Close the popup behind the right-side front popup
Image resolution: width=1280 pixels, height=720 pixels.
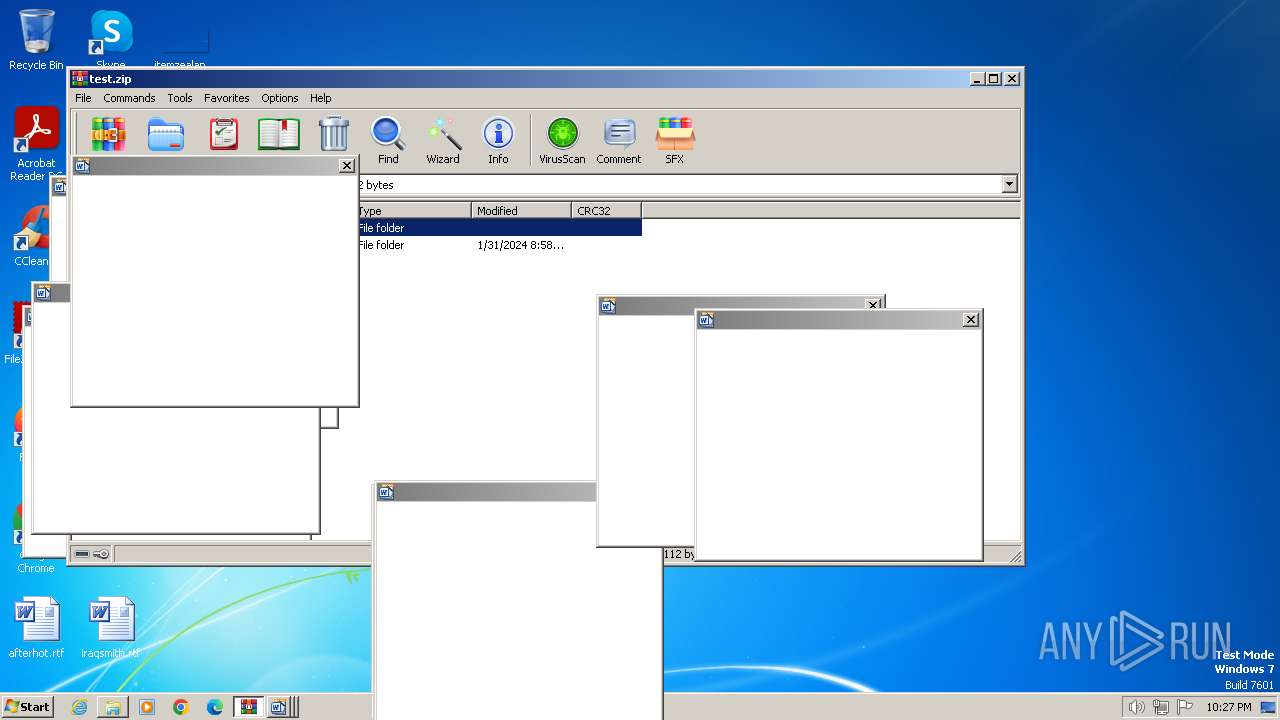pos(873,305)
